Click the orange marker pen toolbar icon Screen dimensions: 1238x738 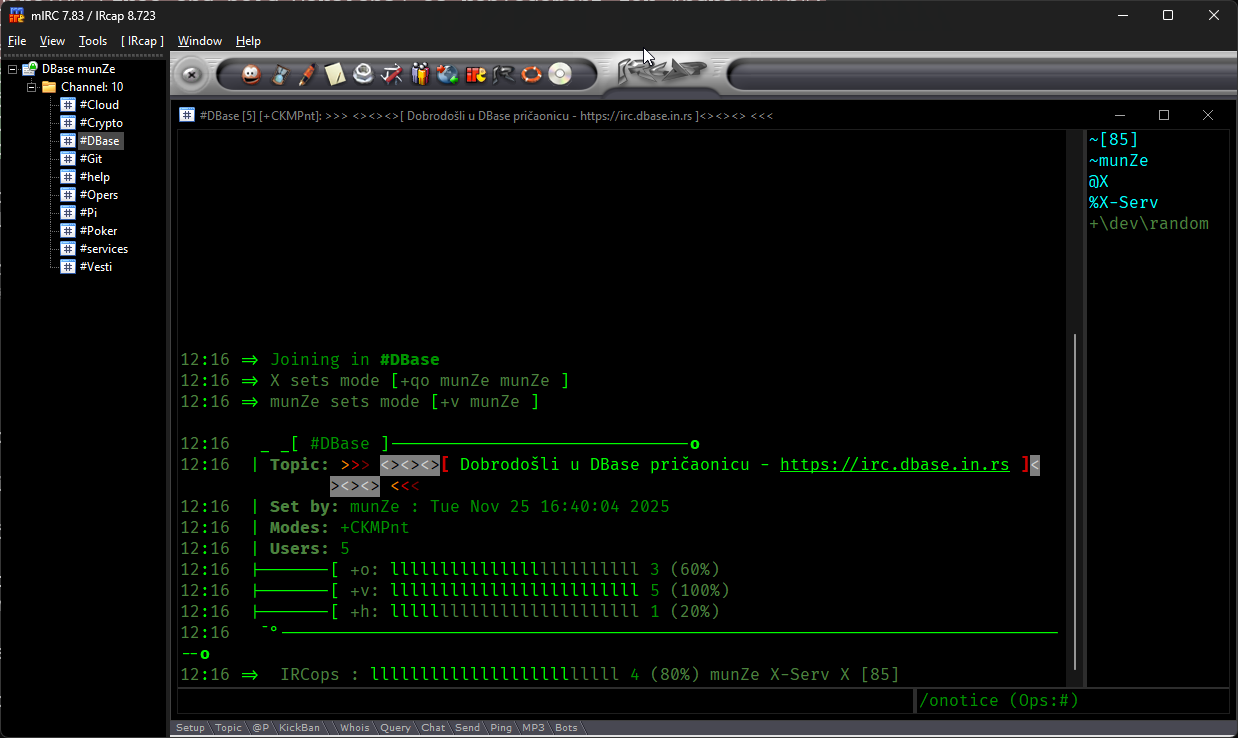point(308,73)
